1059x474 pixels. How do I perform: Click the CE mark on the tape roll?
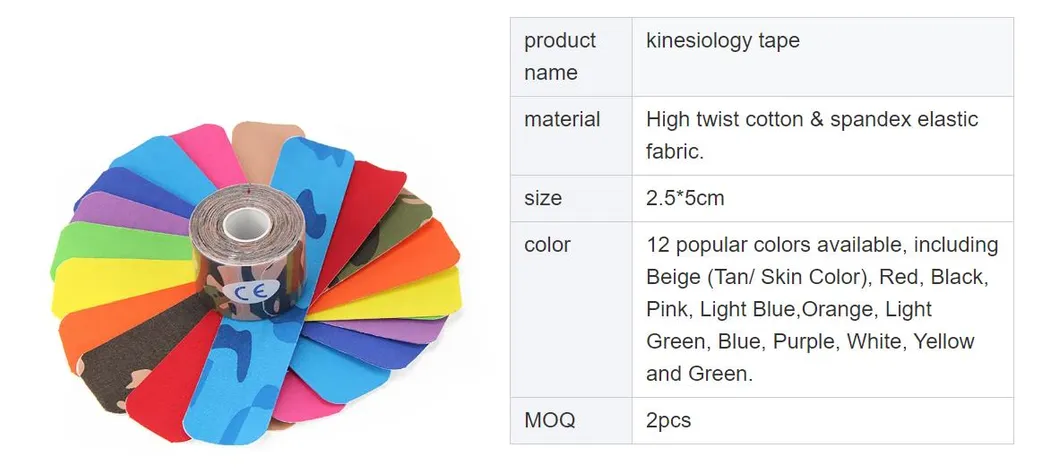(x=245, y=291)
